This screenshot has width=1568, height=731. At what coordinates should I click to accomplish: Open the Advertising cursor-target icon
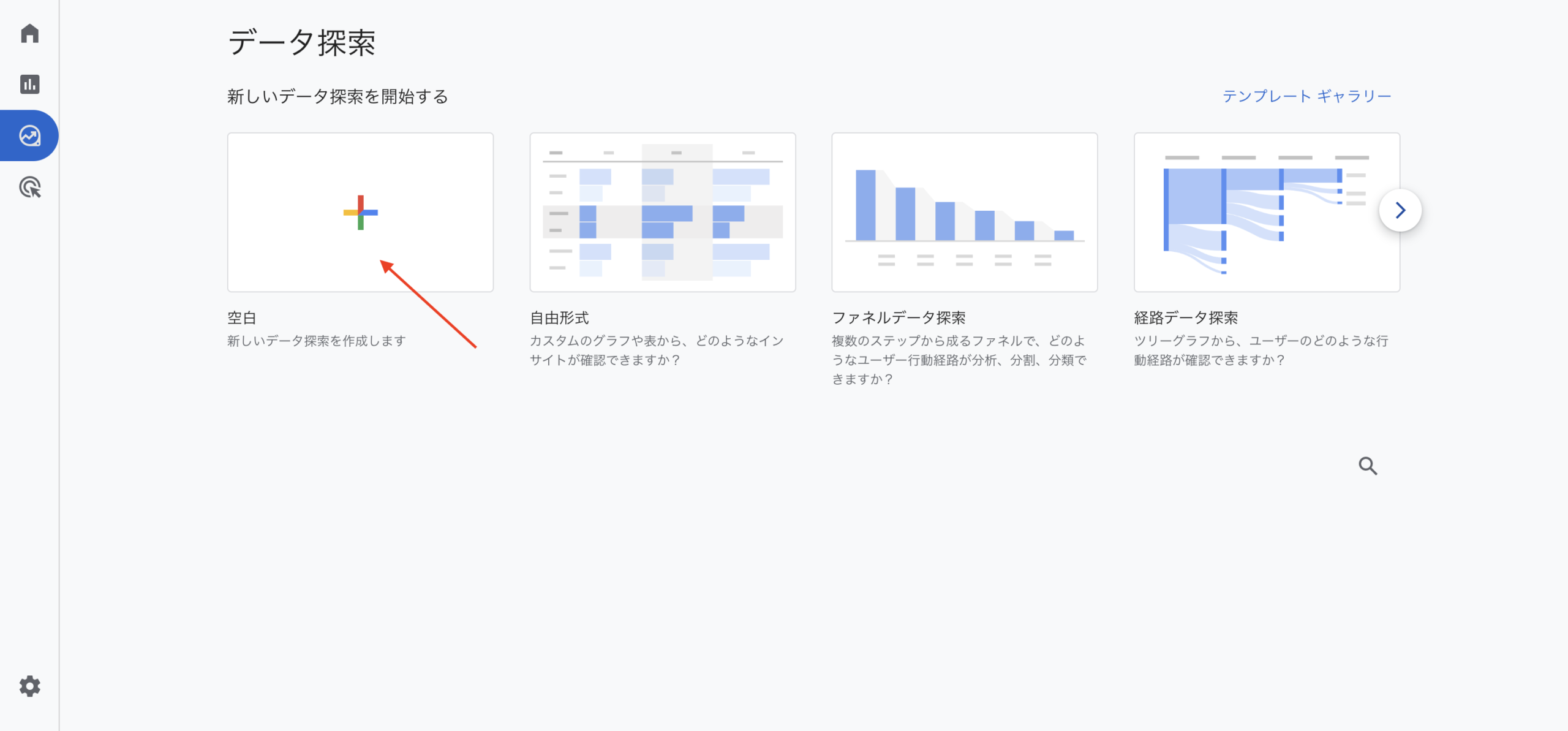(29, 187)
